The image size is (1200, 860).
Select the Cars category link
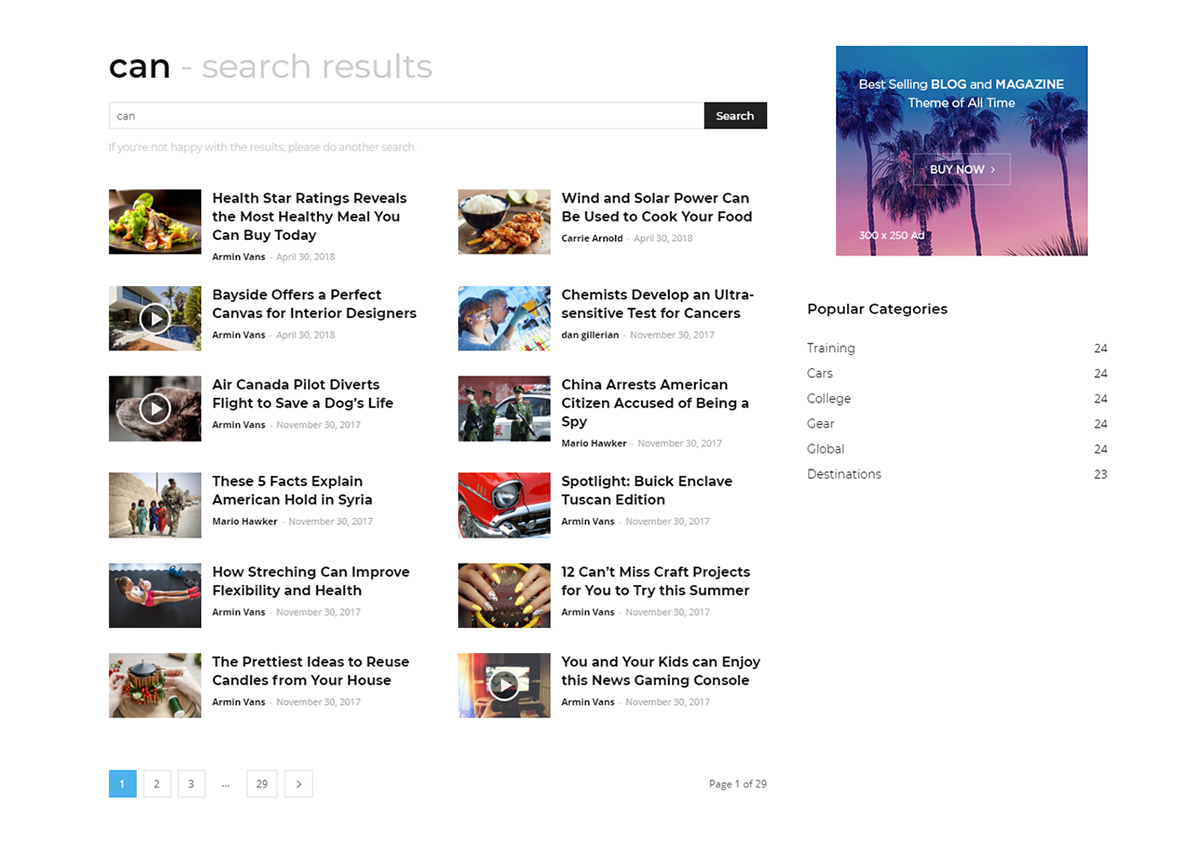[x=820, y=373]
